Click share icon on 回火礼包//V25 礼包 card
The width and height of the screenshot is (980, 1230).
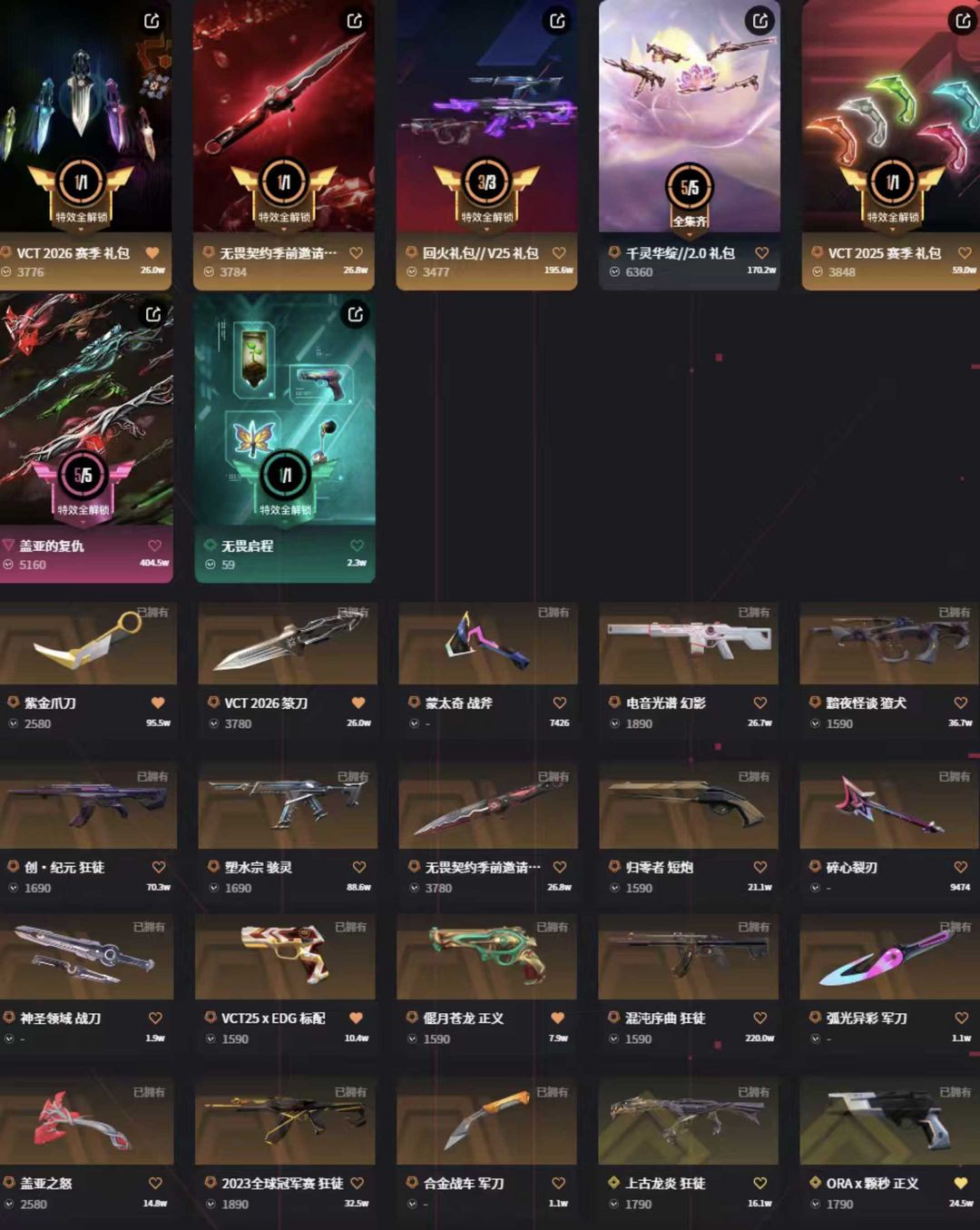(x=558, y=20)
